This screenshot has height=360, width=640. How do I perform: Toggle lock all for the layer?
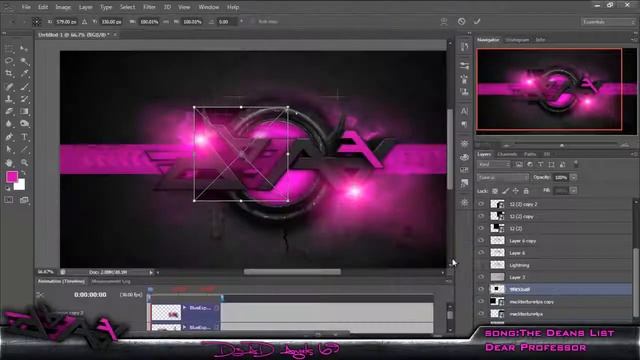pyautogui.click(x=526, y=191)
